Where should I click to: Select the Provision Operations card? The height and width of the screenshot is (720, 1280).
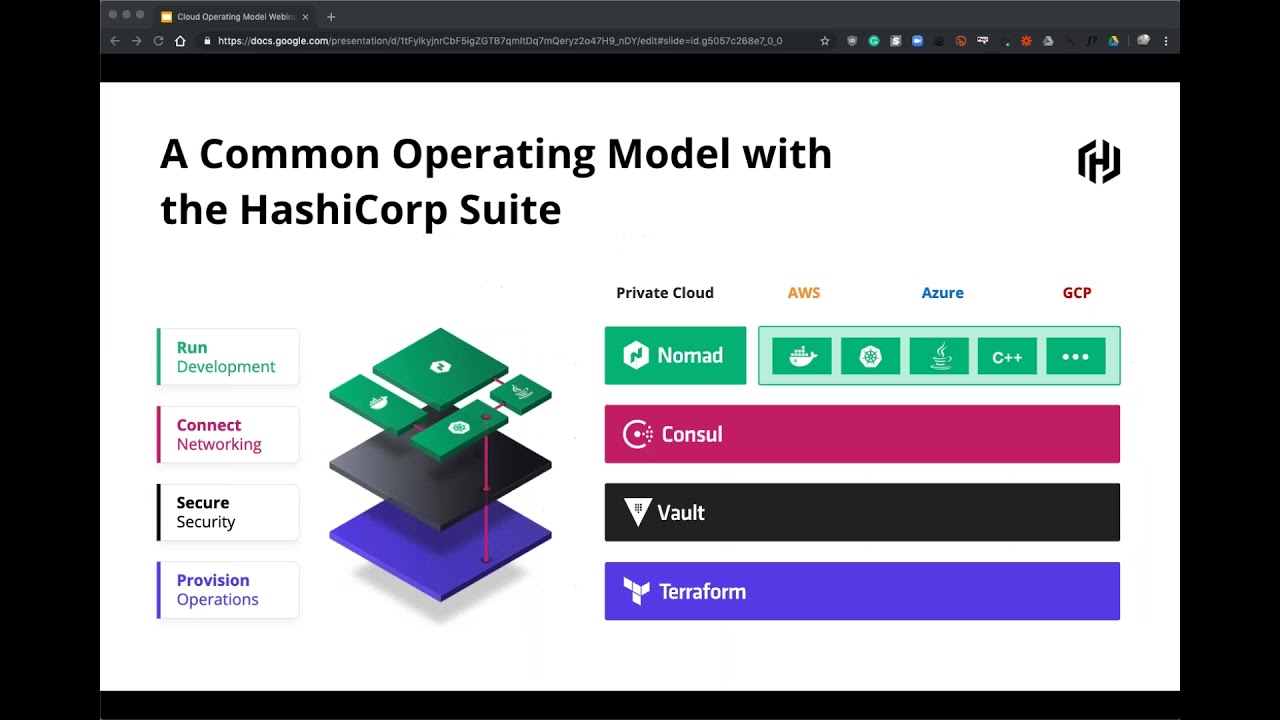point(228,590)
